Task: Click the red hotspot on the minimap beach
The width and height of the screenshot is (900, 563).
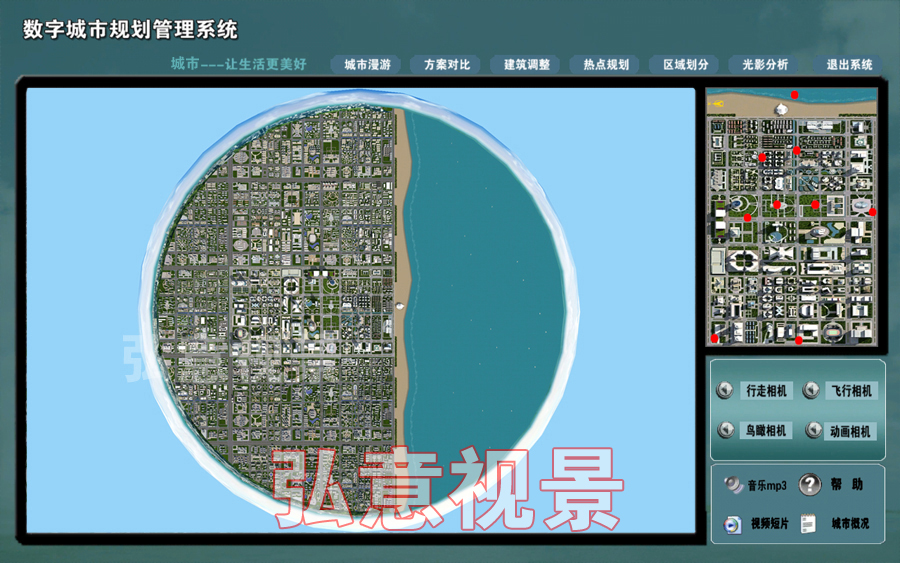Action: tap(795, 95)
